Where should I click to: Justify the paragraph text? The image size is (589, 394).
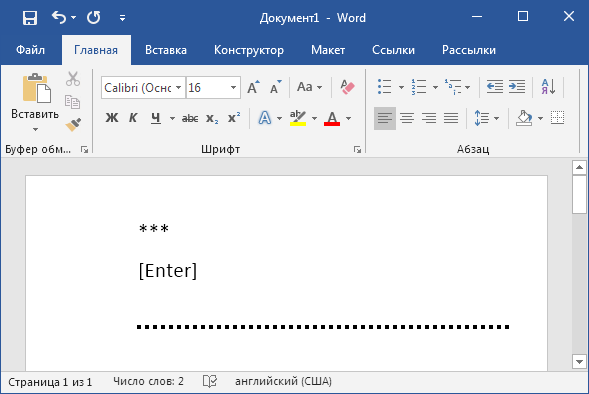(451, 118)
